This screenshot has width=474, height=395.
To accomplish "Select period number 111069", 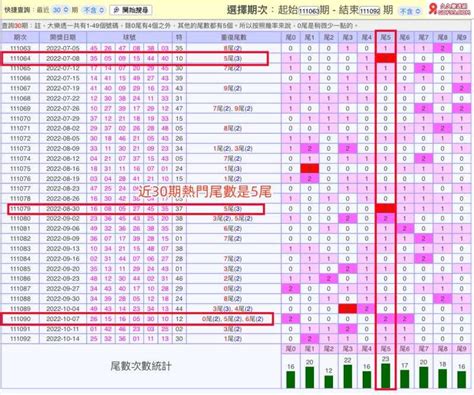I will (x=20, y=108).
